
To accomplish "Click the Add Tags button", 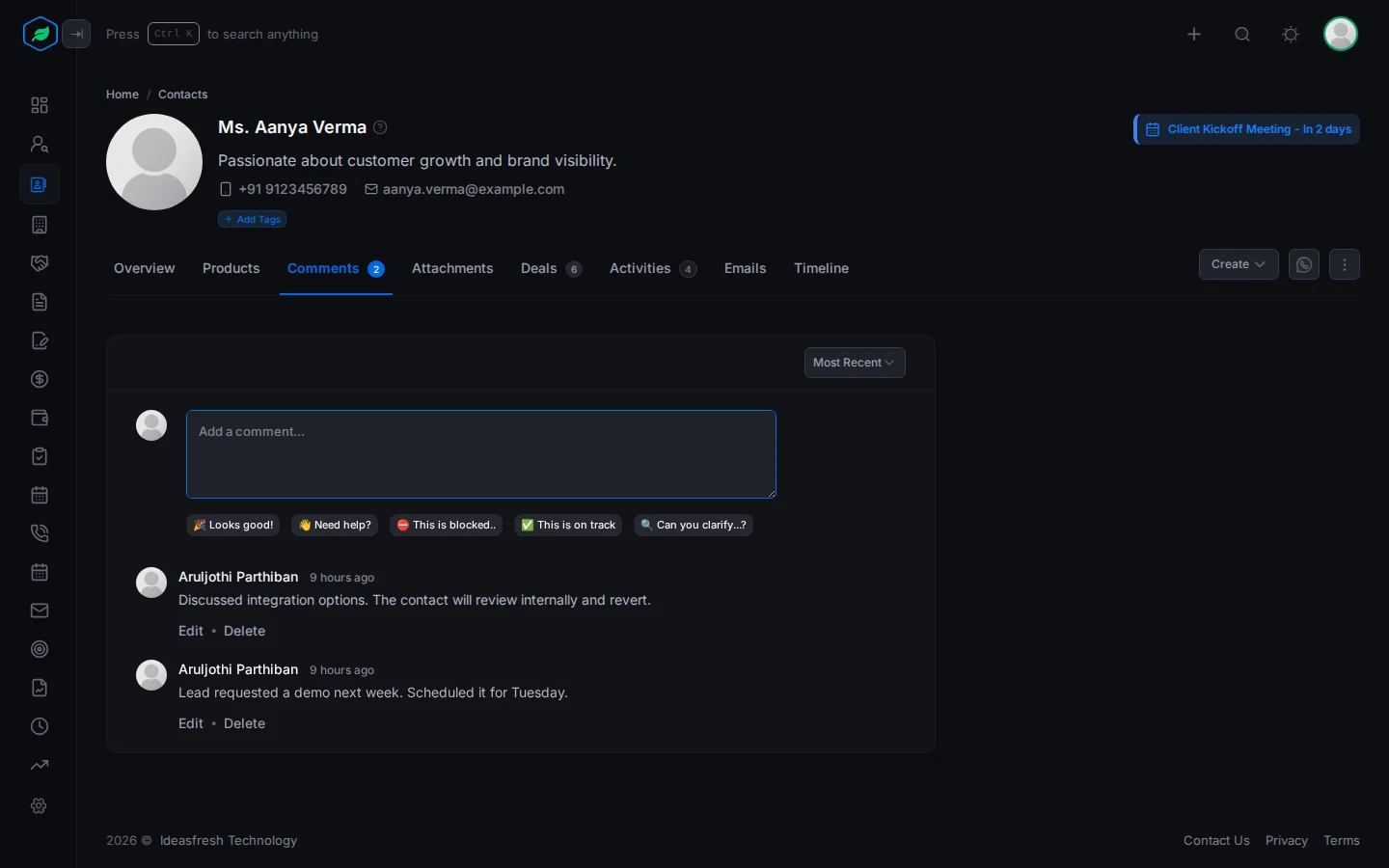I will click(x=252, y=219).
